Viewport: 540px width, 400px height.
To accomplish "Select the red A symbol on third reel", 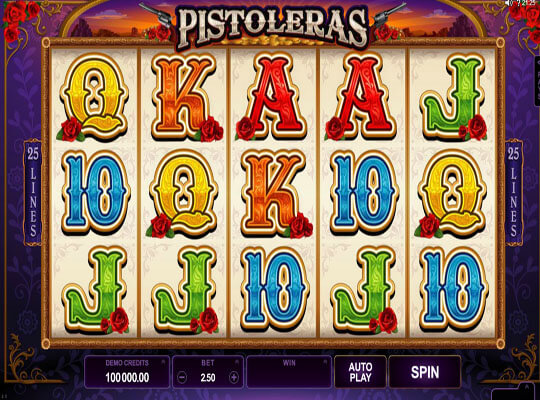I will tap(271, 96).
